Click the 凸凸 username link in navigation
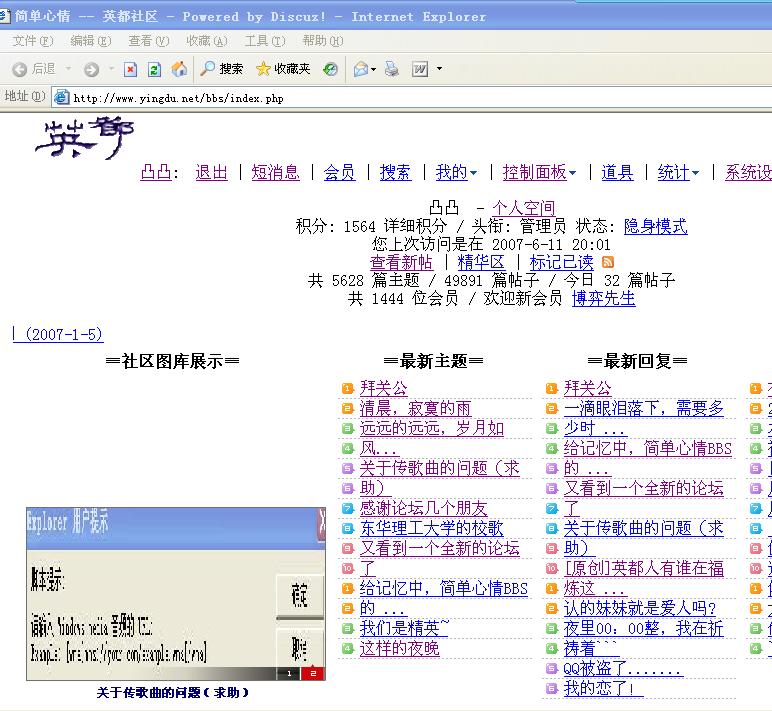The height and width of the screenshot is (711, 772). [156, 172]
